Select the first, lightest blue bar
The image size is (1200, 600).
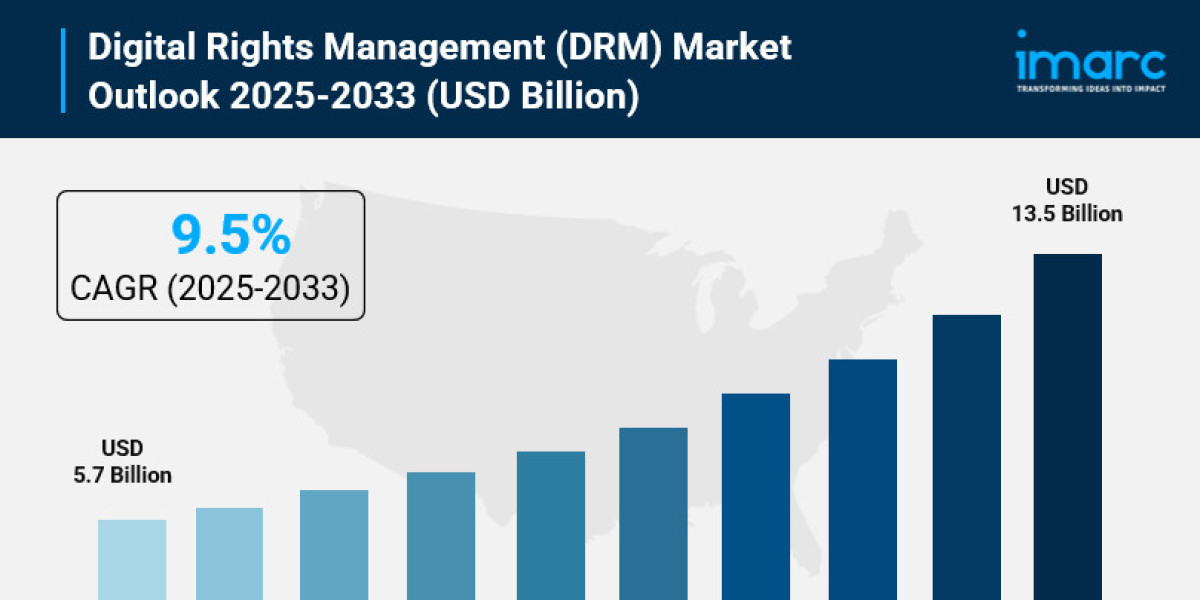[132, 559]
